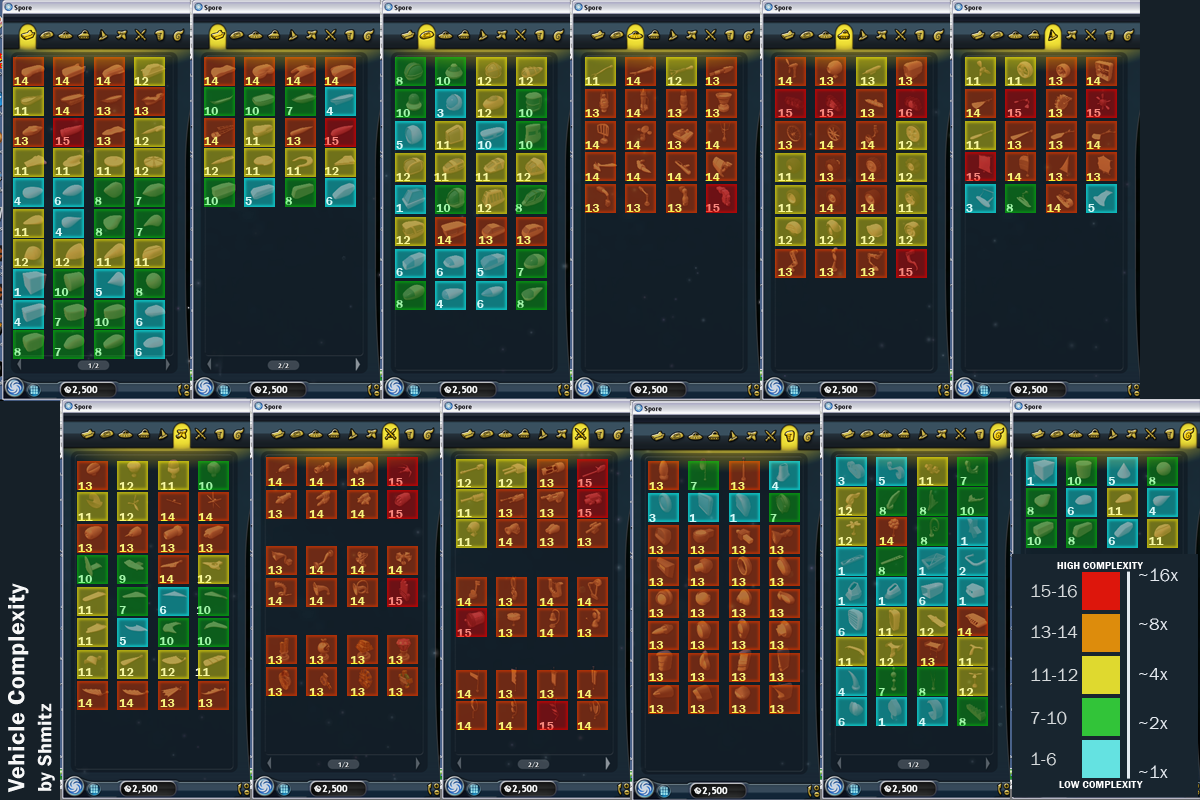Open the grid icon in the fin-tab window
Image resolution: width=1200 pixels, height=800 pixels.
point(982,389)
